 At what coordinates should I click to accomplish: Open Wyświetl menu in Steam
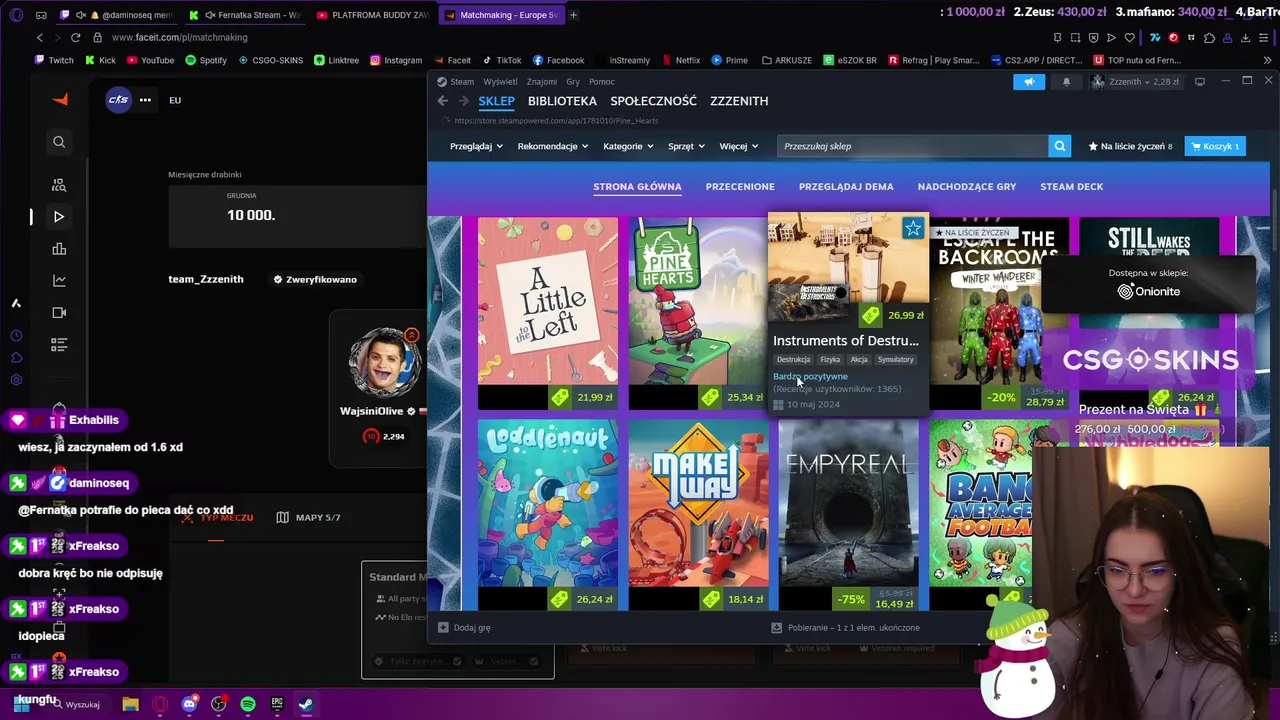pyautogui.click(x=500, y=82)
